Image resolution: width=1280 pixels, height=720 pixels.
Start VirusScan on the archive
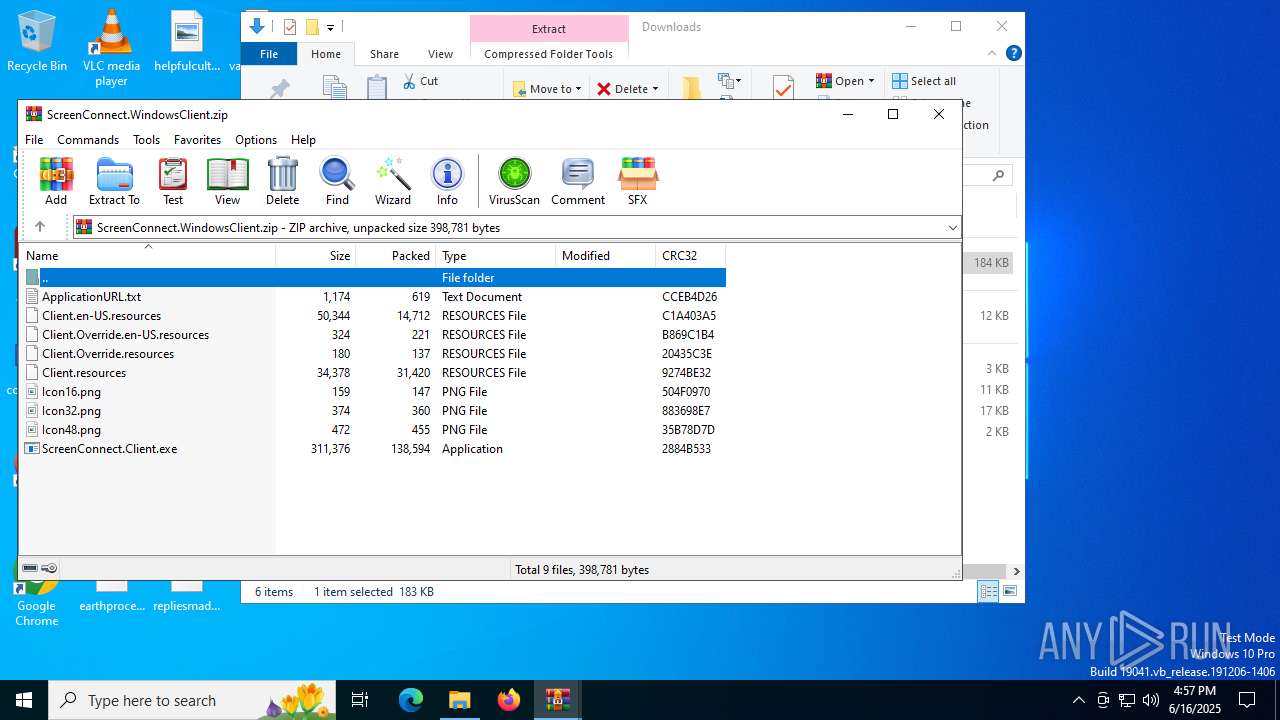click(x=514, y=181)
